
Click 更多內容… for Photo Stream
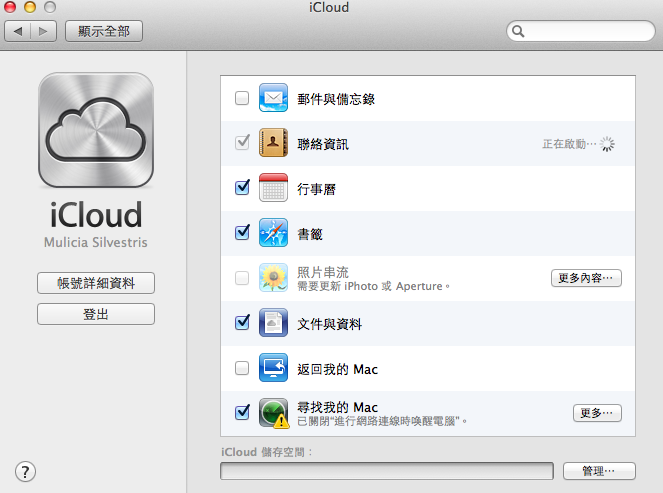point(586,278)
